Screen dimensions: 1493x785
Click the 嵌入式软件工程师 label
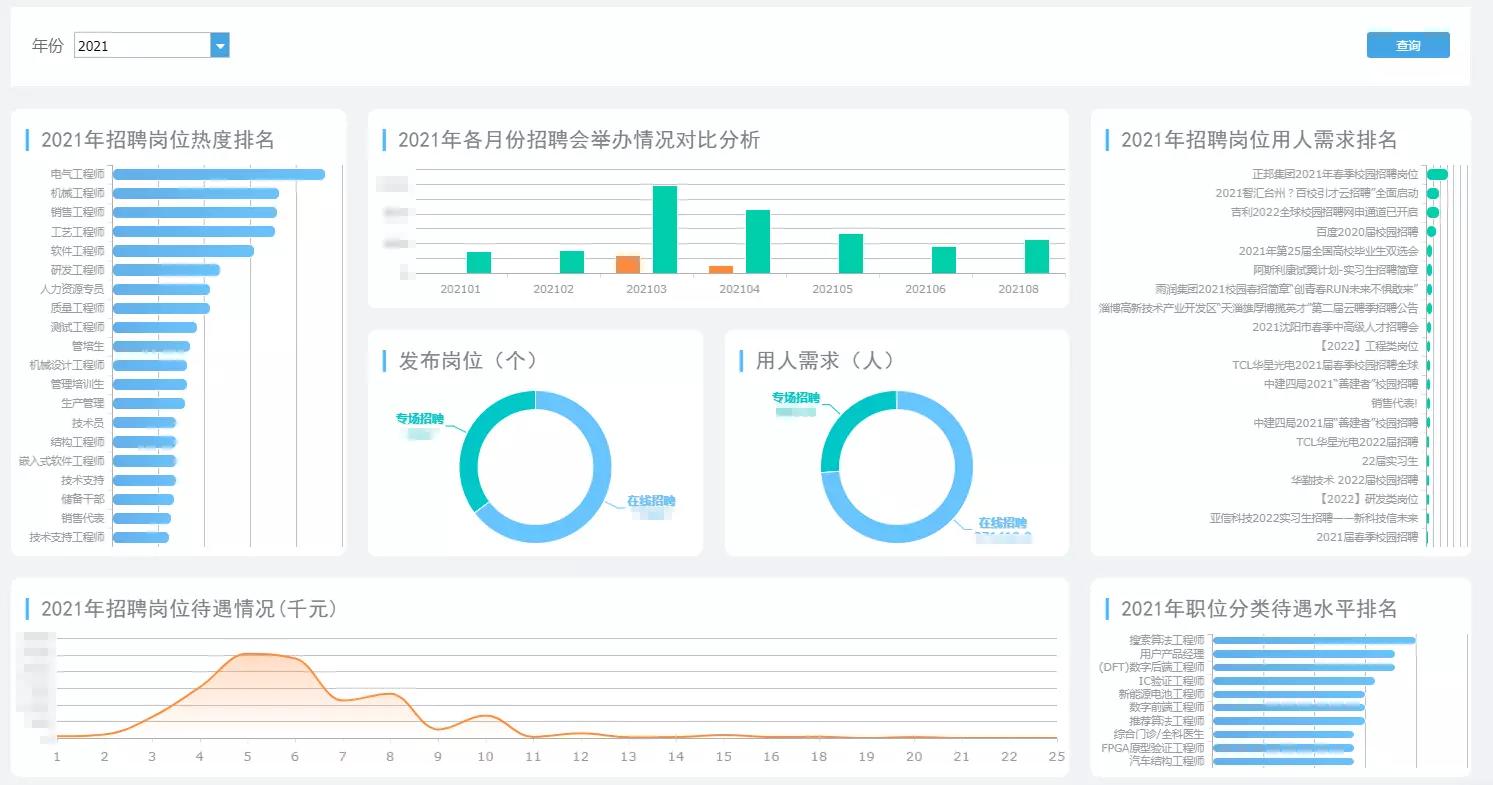(x=61, y=461)
